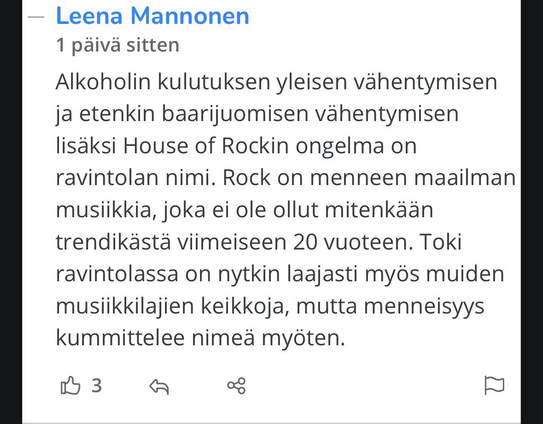Reply to Leena Mannonen's comment
This screenshot has width=543, height=424.
pos(159,386)
